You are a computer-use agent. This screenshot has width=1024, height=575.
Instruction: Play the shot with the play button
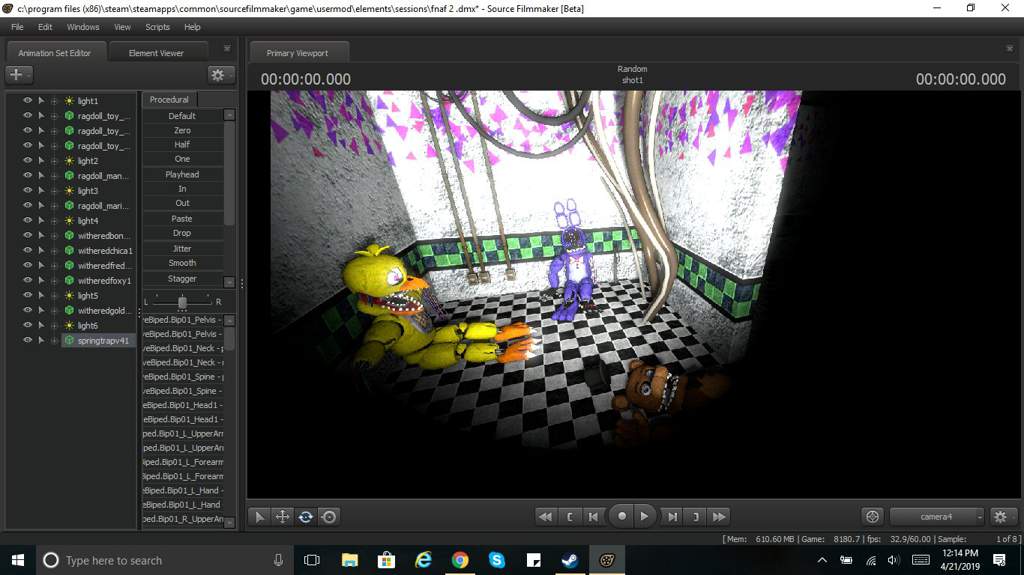(x=644, y=516)
